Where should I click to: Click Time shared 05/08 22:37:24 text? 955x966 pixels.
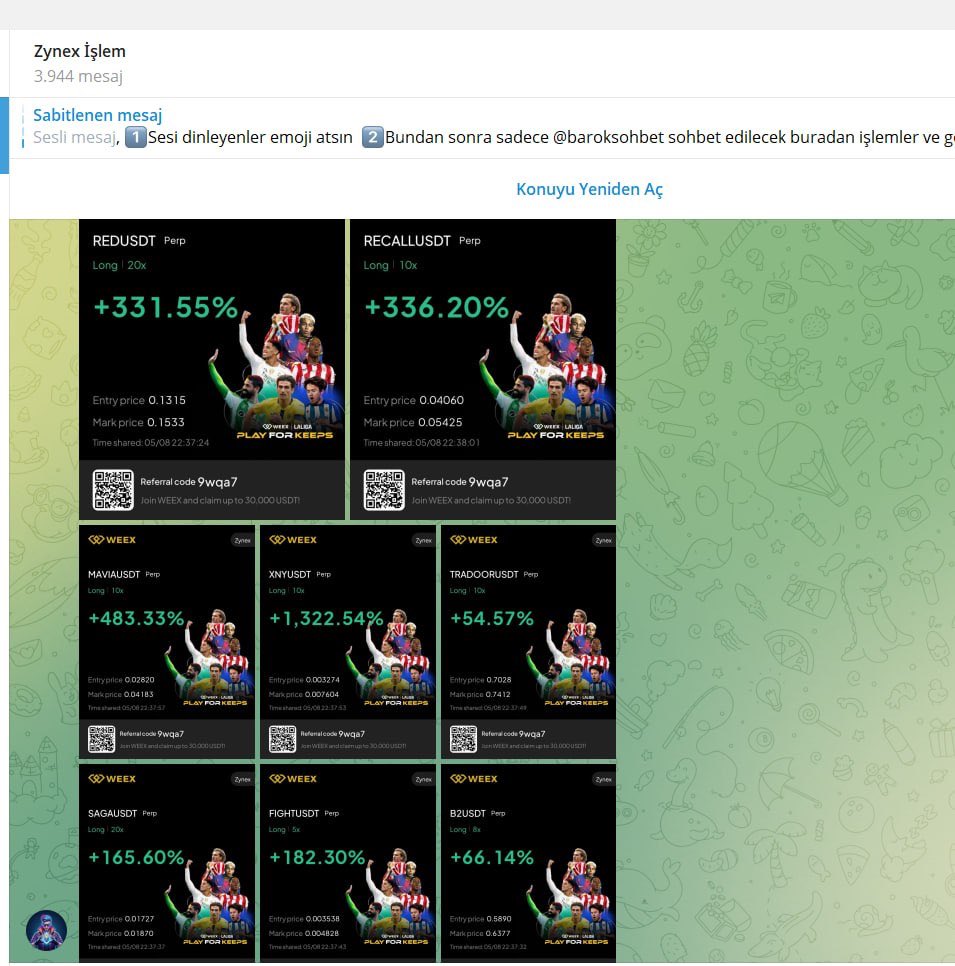coord(151,442)
